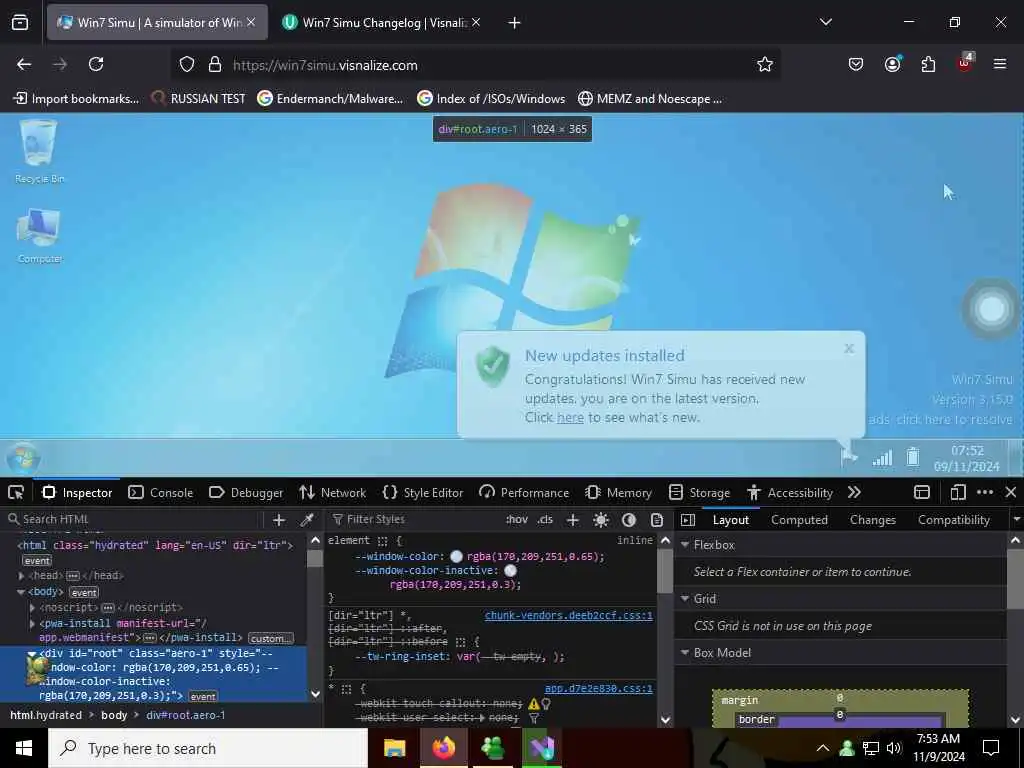Open the Network panel
Screen dimensions: 1024x768
click(x=333, y=492)
